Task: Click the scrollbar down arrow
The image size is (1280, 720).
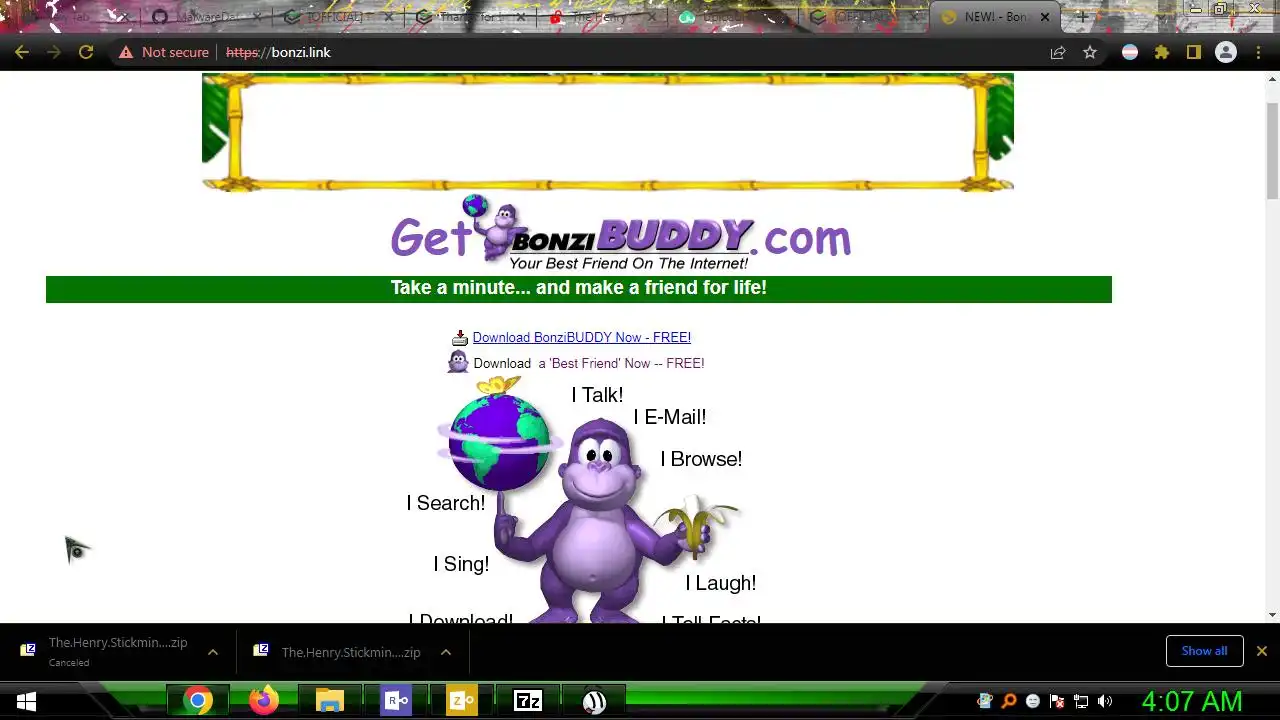Action: coord(1272,615)
